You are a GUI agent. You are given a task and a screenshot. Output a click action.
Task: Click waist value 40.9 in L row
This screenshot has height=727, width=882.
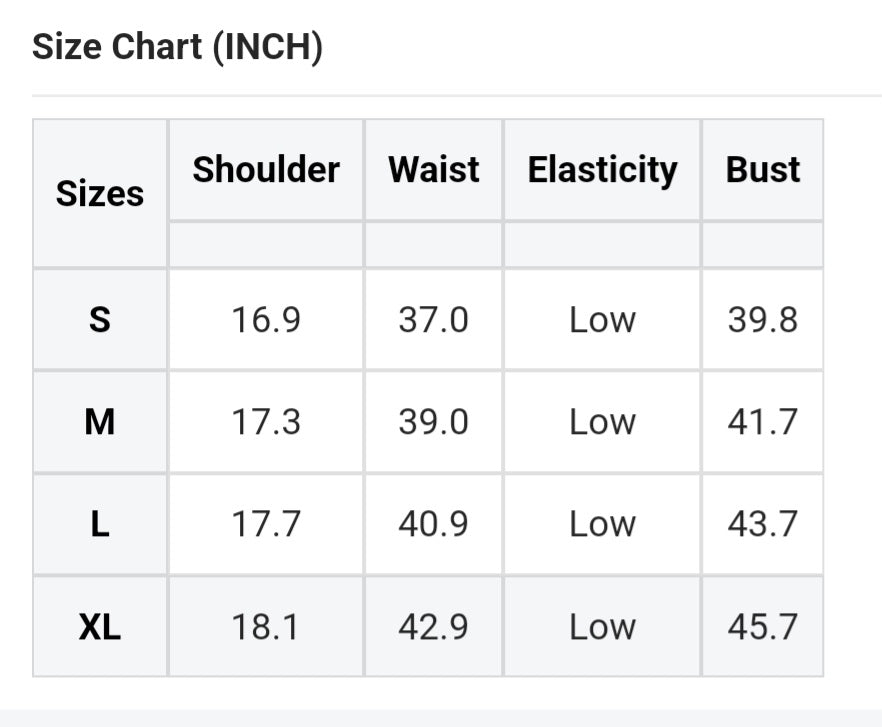coord(434,524)
